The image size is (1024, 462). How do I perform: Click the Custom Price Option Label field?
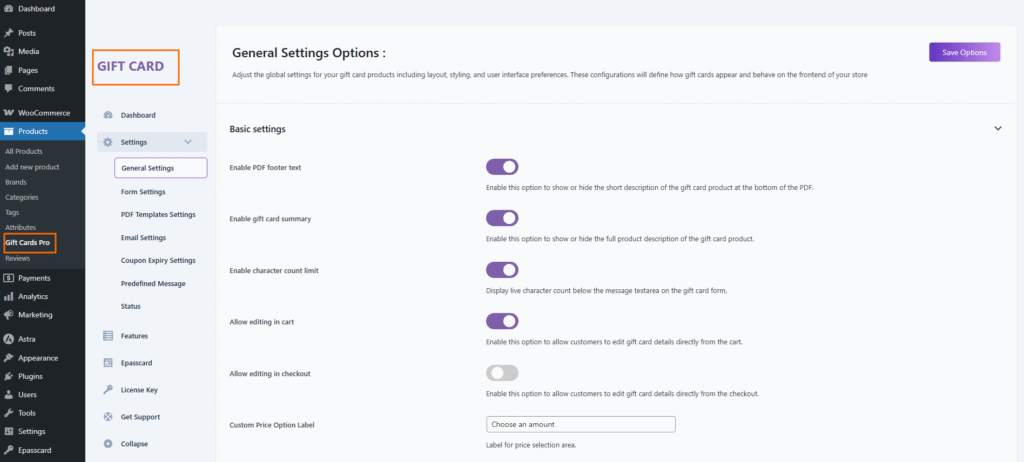pyautogui.click(x=580, y=424)
